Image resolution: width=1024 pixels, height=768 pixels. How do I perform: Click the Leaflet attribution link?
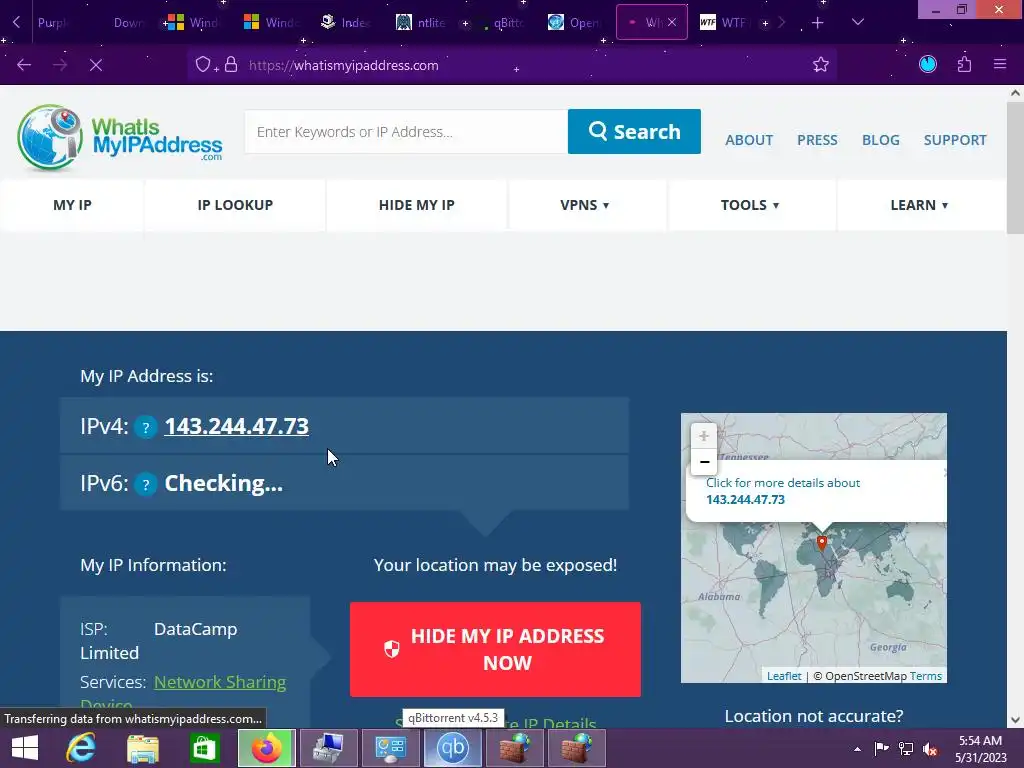[784, 676]
